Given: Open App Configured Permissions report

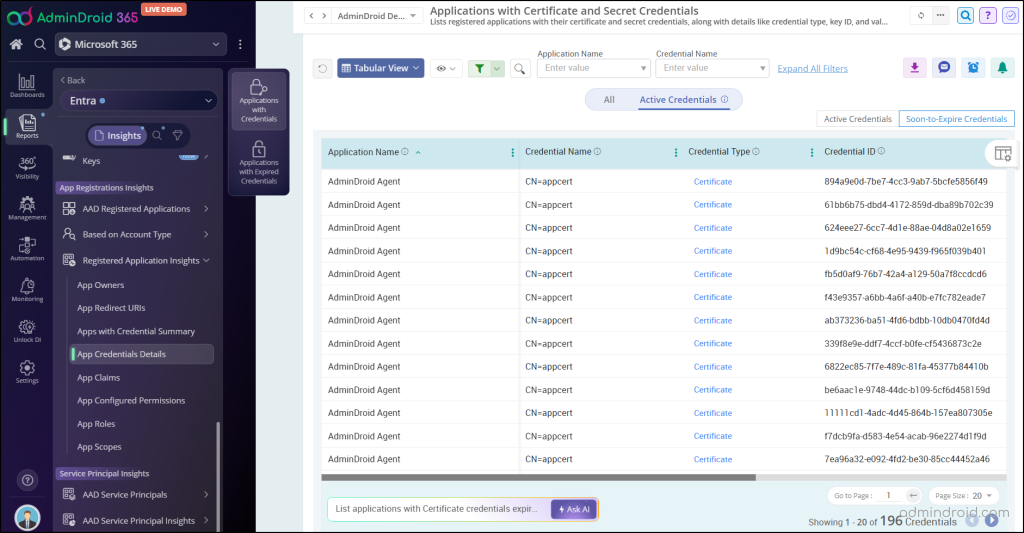Looking at the screenshot, I should (x=131, y=401).
